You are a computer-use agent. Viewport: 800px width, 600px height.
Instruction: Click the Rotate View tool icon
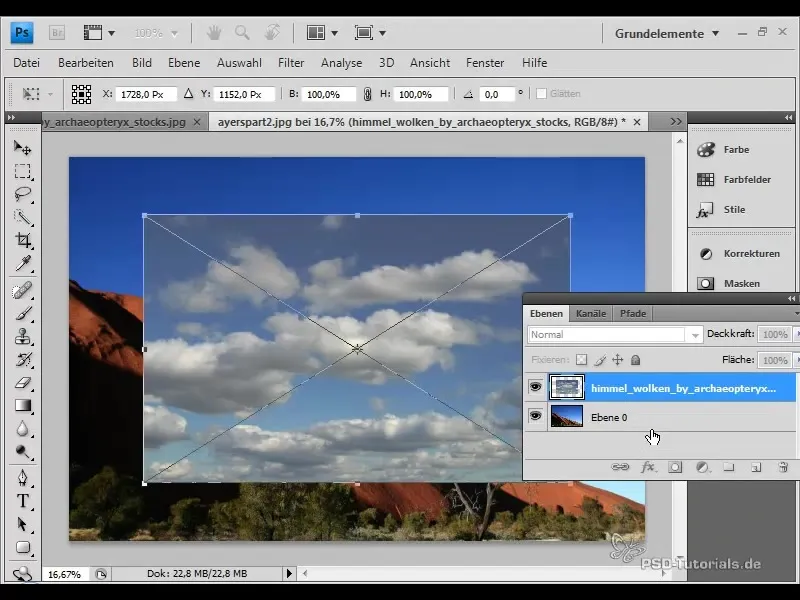272,33
